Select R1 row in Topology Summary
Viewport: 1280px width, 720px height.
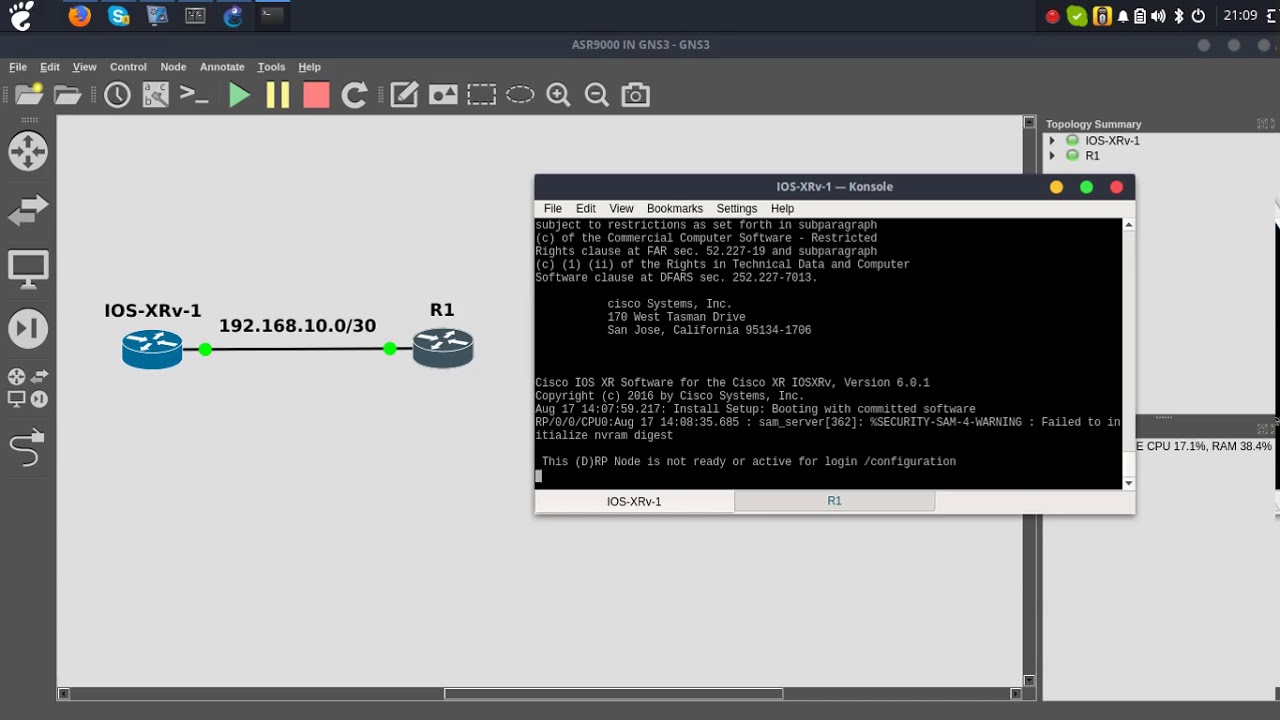click(1092, 156)
